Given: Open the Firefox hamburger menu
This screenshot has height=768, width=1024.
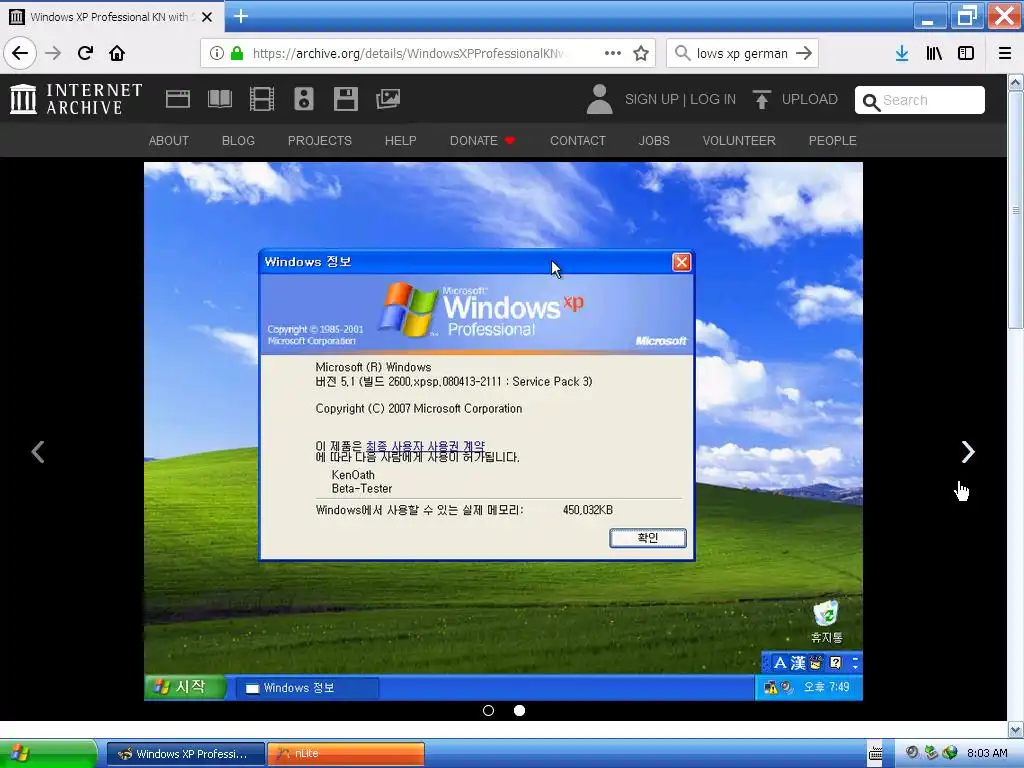Looking at the screenshot, I should click(1005, 53).
